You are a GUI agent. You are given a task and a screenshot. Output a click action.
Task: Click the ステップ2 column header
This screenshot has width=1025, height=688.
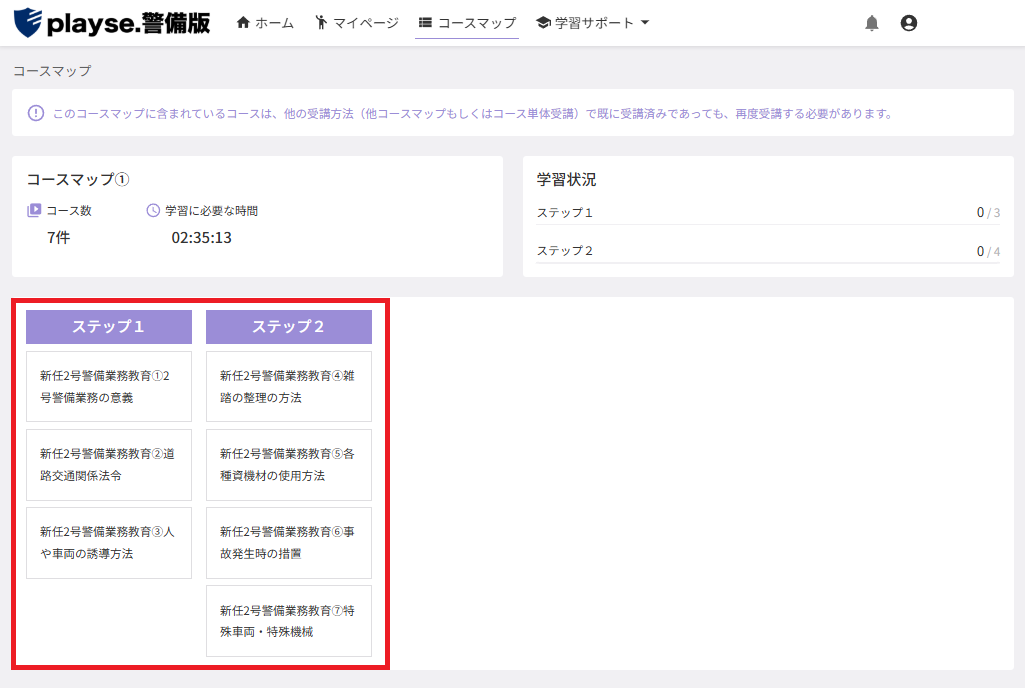pos(289,326)
